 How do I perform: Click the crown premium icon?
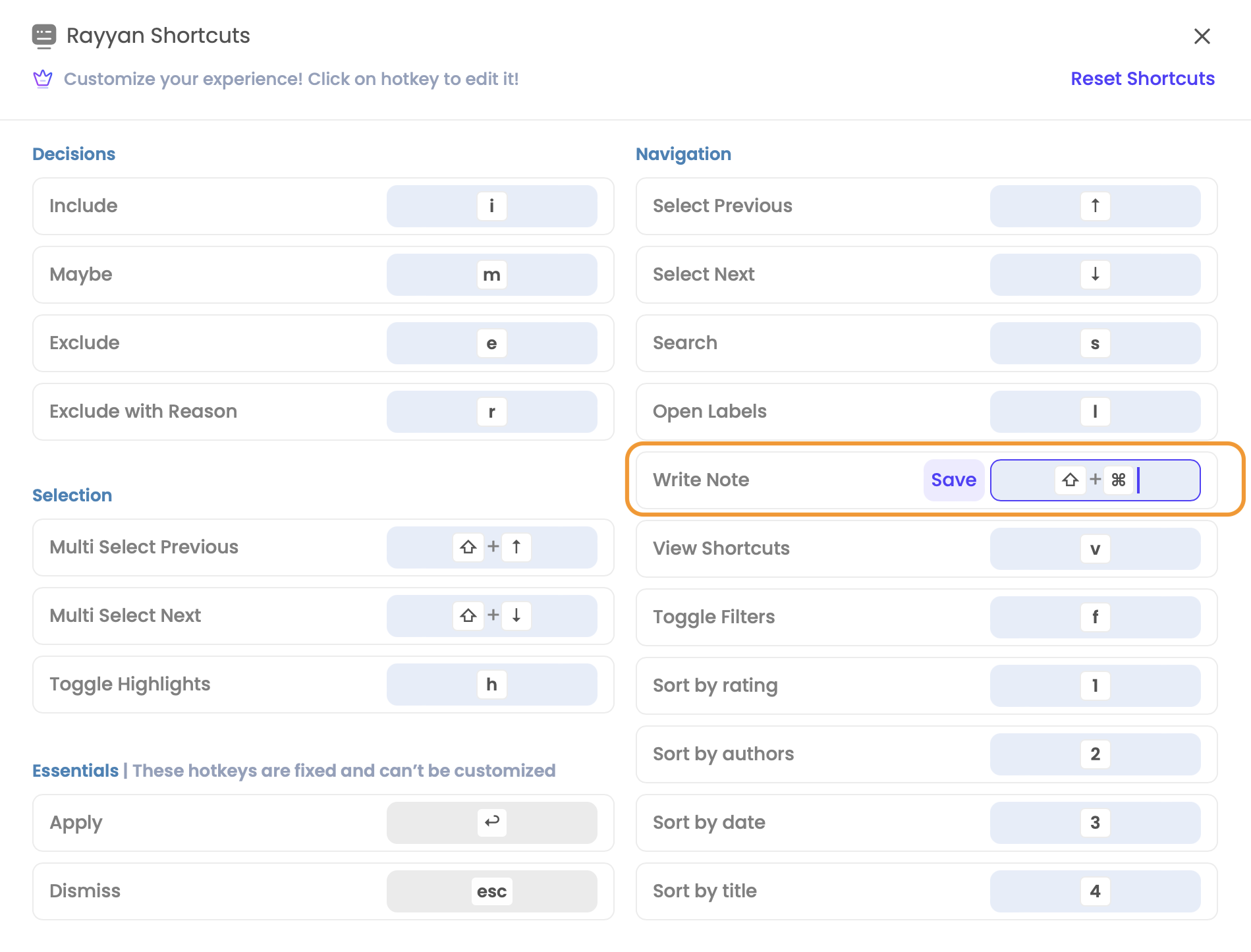(43, 79)
